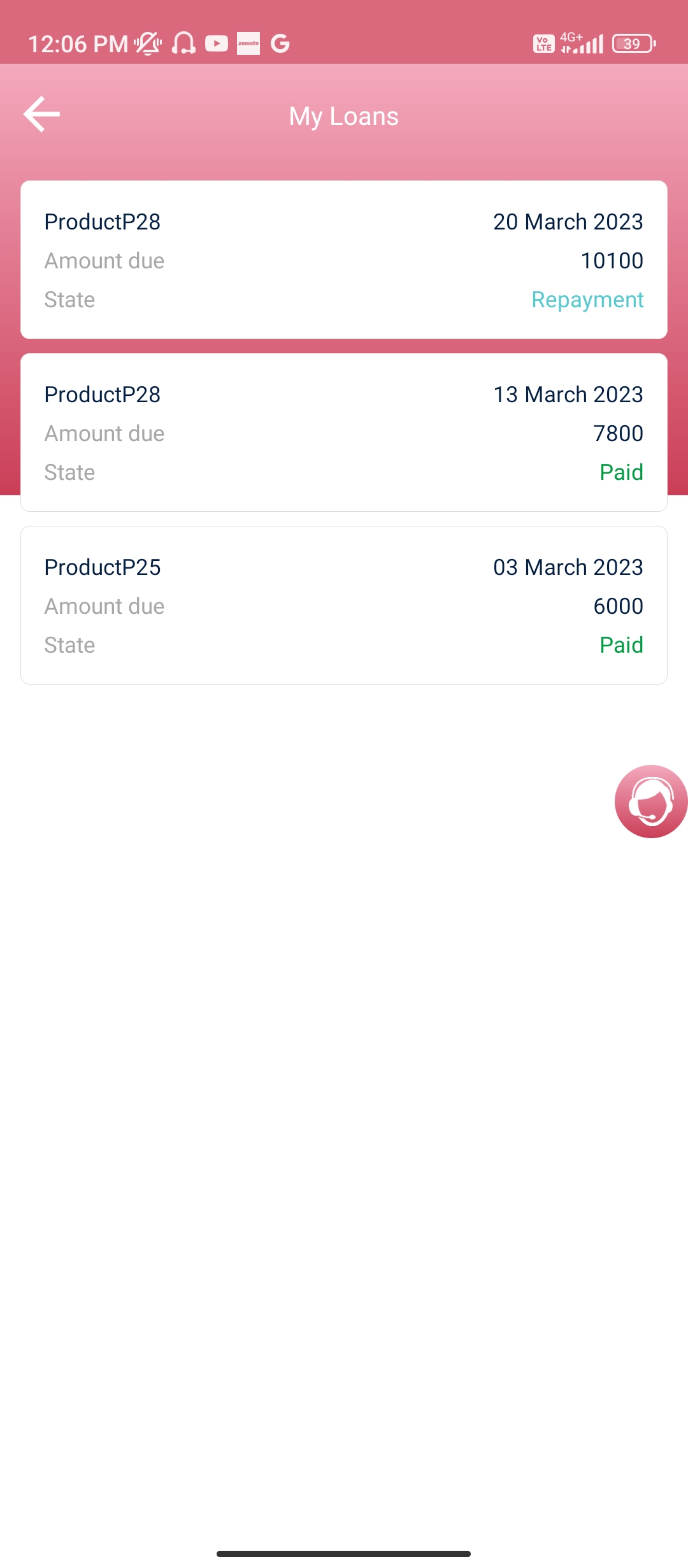Tap the Repayment state link
This screenshot has height=1568, width=688.
(587, 300)
